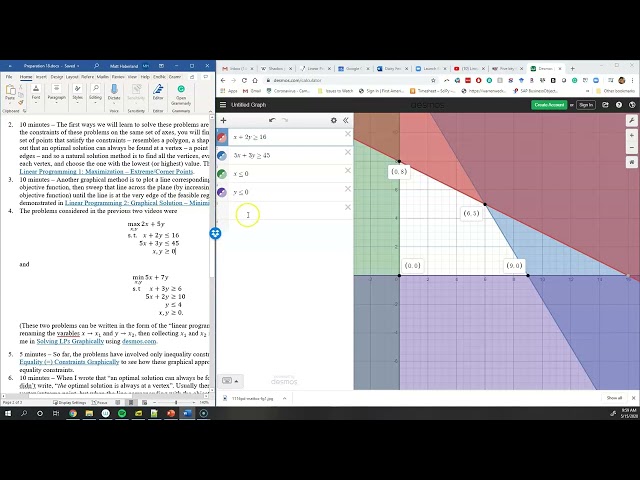Open Grammarly in Word ribbon
640x480 pixels.
181,93
